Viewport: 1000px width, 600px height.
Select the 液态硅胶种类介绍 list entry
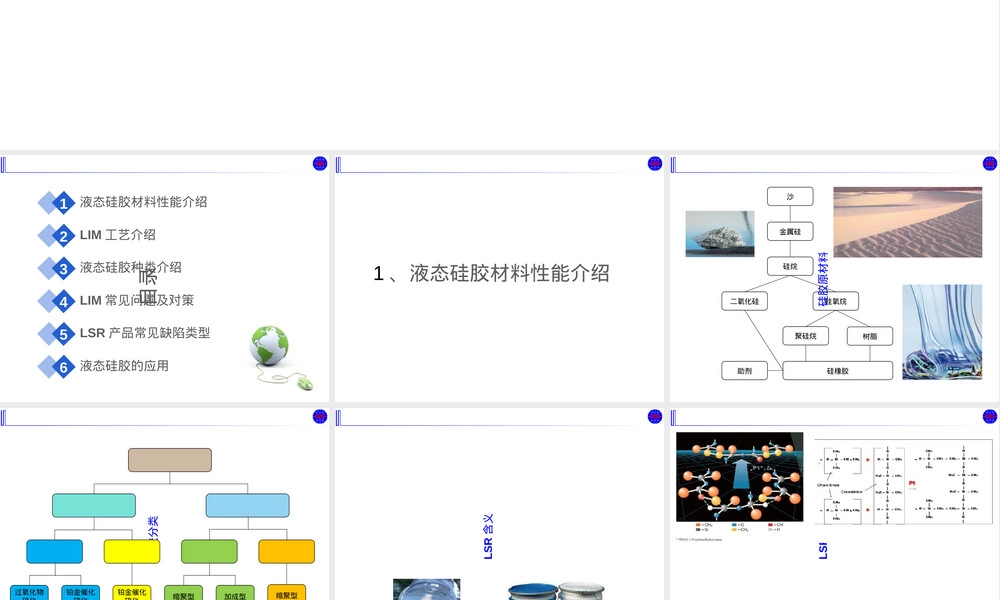tap(131, 268)
